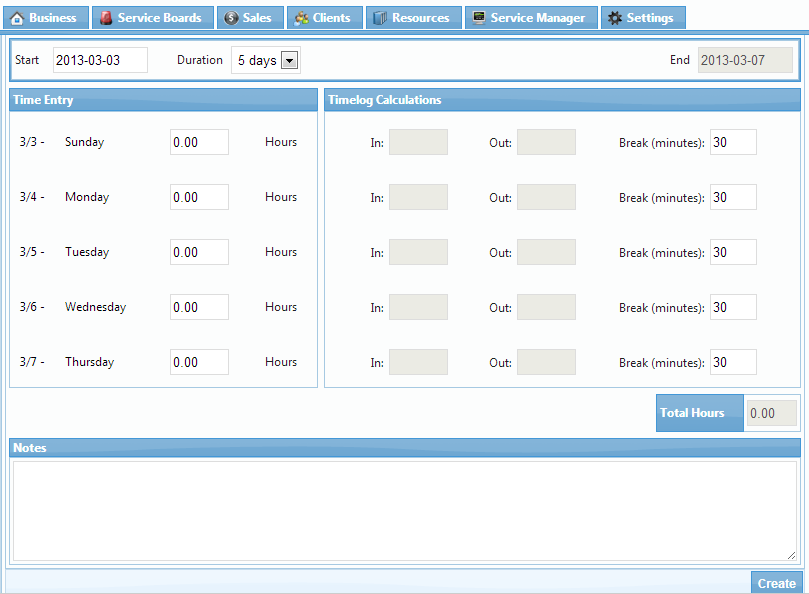Click the Sales tab coin icon
The width and height of the screenshot is (809, 594).
[231, 18]
